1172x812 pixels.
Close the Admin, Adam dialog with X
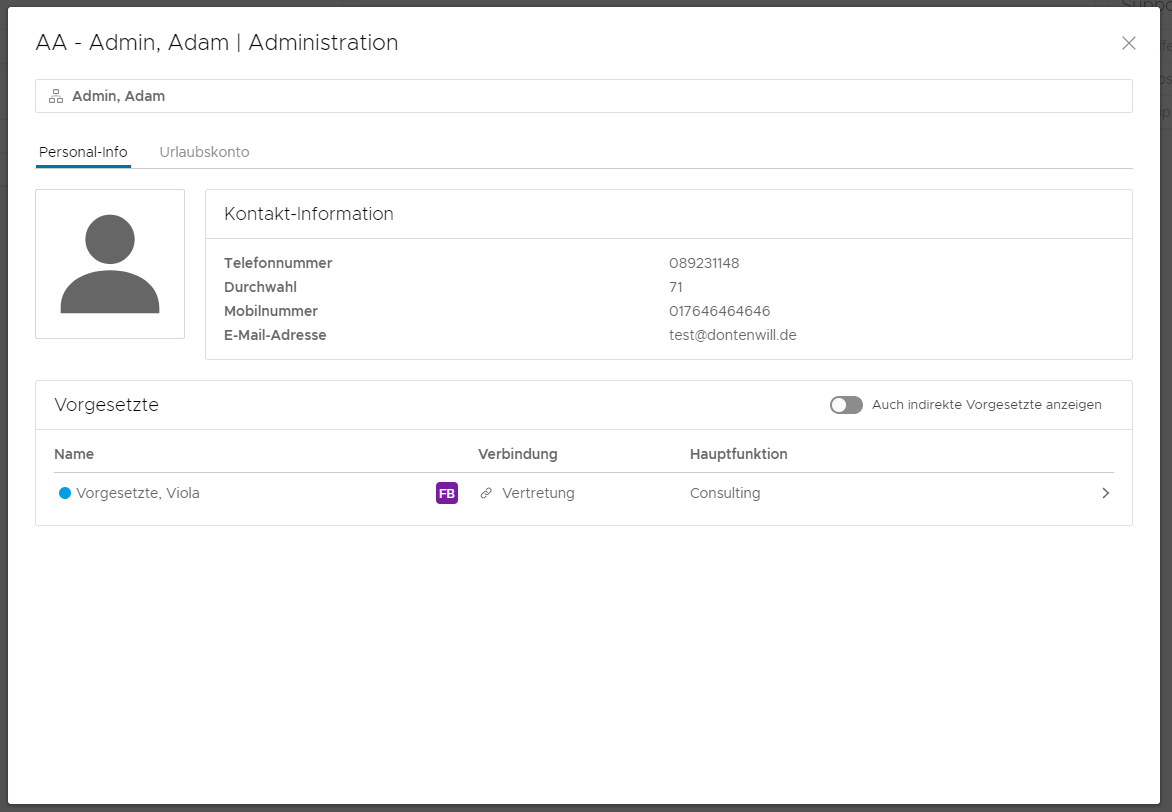pos(1129,43)
